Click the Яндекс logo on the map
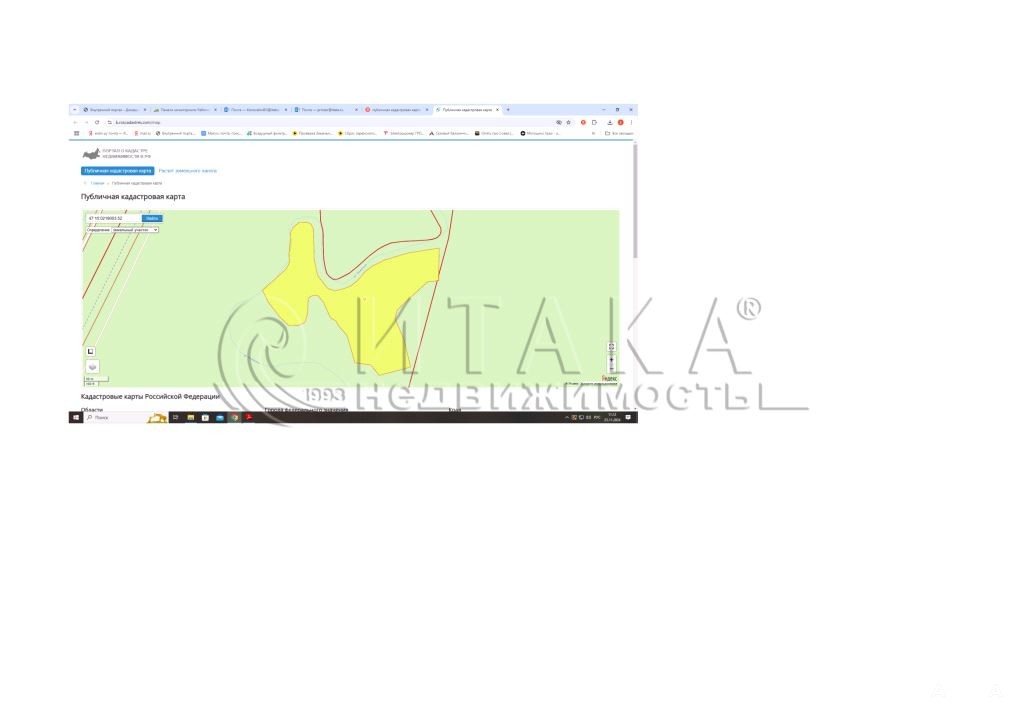The width and height of the screenshot is (1024, 724). click(x=609, y=378)
